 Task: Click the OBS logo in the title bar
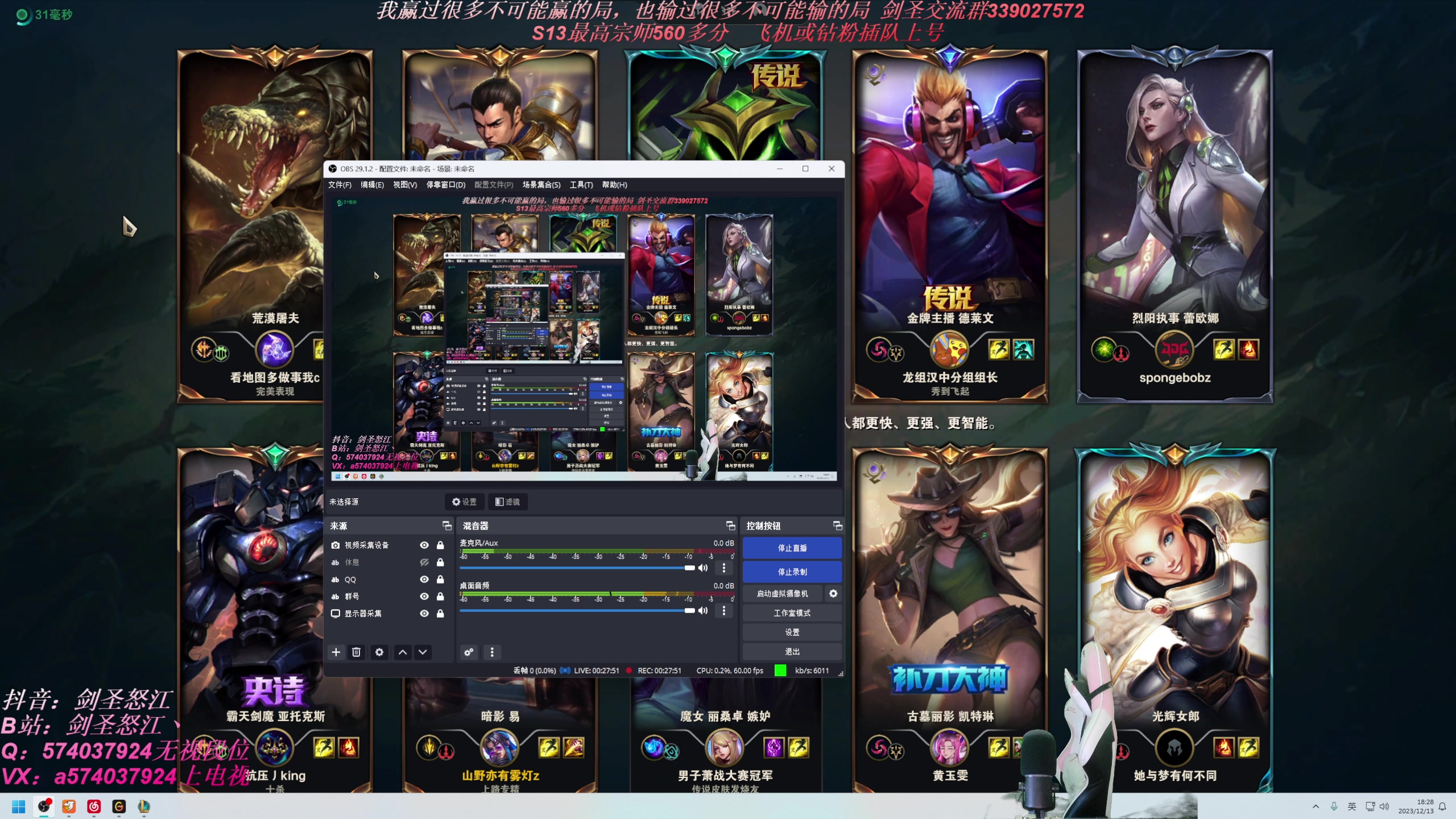coord(333,168)
